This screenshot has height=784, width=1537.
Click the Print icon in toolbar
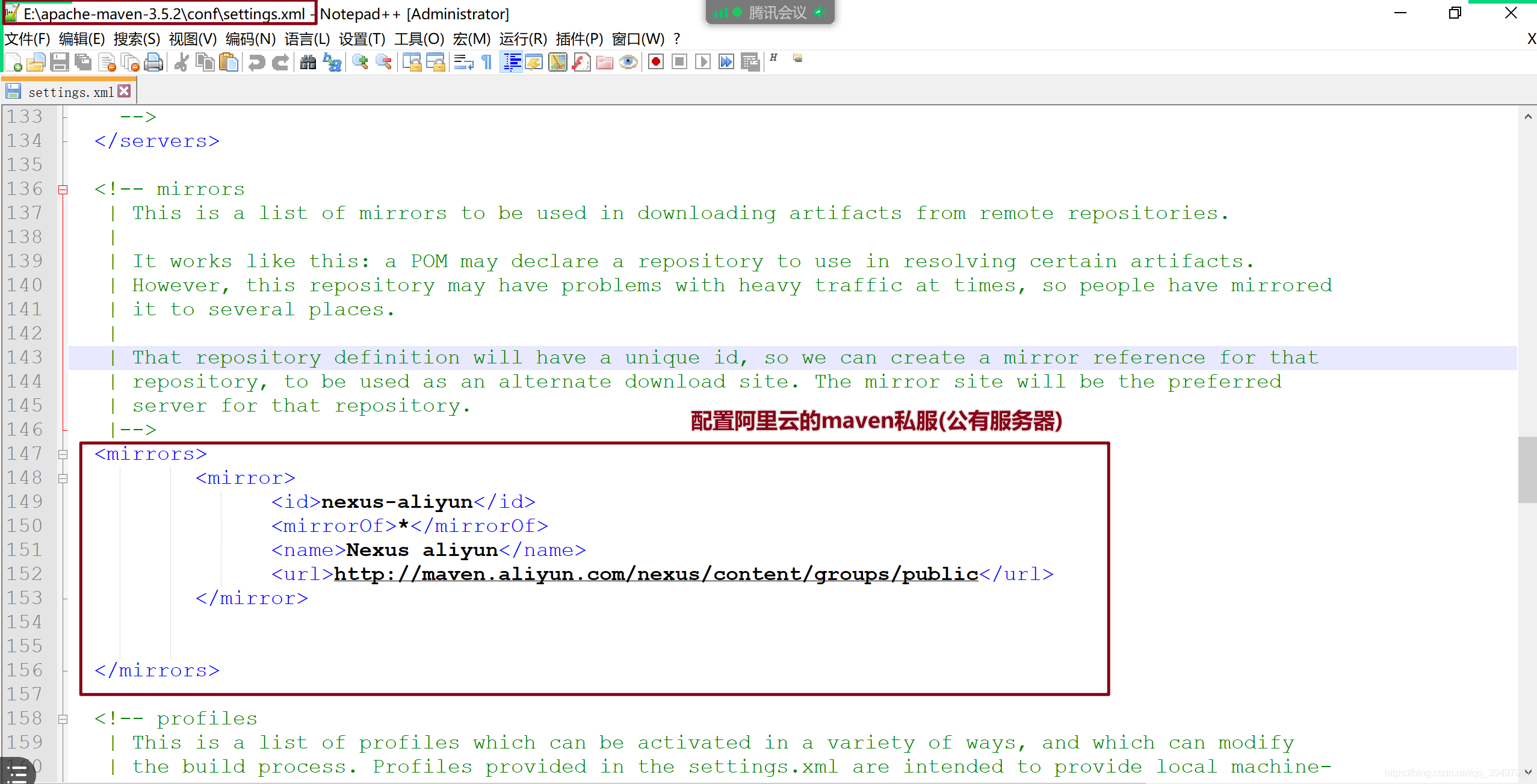[x=153, y=62]
